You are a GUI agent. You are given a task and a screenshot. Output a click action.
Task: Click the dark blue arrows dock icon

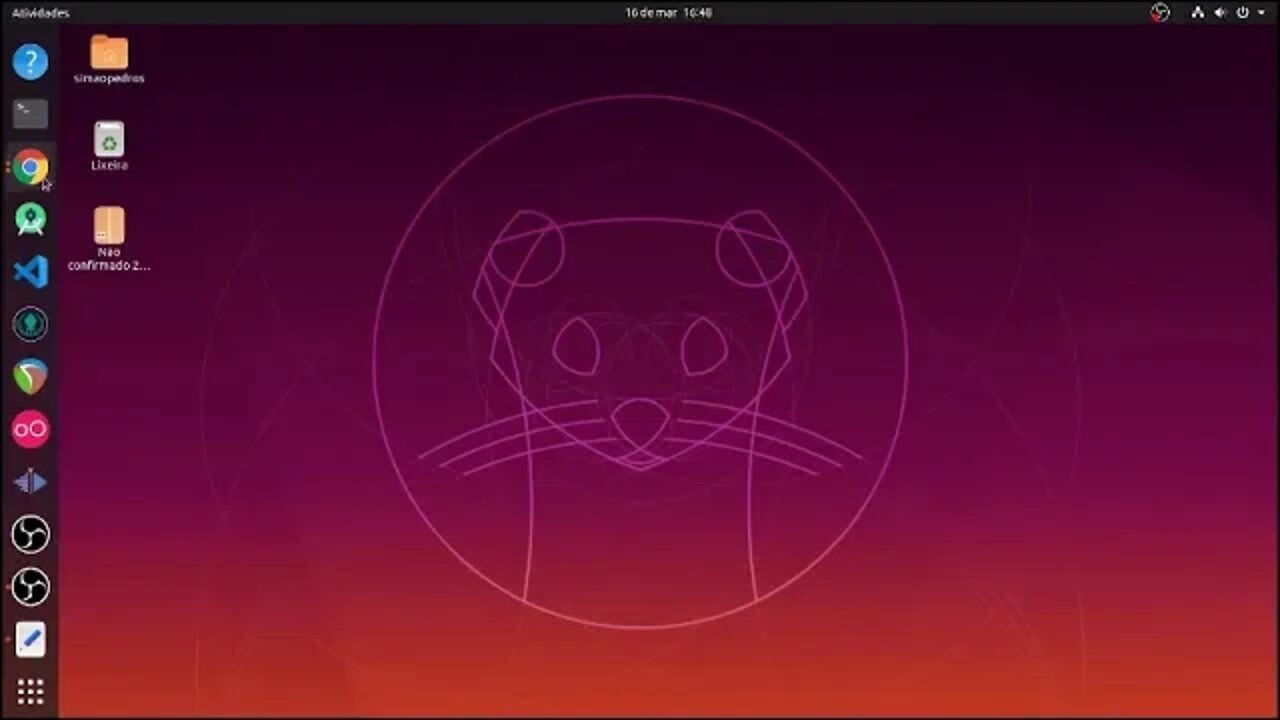[x=30, y=482]
